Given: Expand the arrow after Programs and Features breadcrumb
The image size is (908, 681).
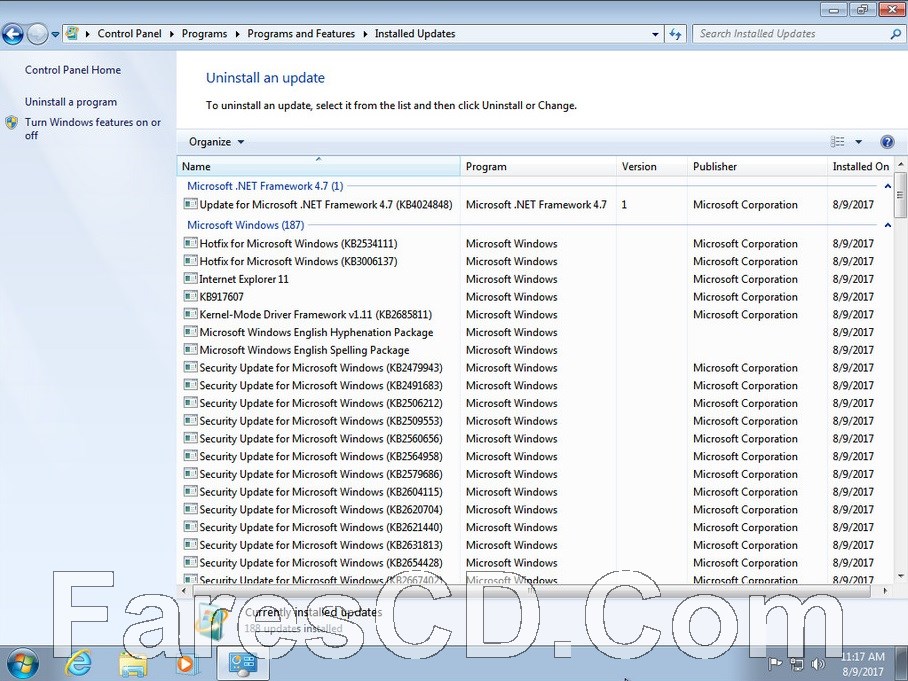Looking at the screenshot, I should coord(365,34).
